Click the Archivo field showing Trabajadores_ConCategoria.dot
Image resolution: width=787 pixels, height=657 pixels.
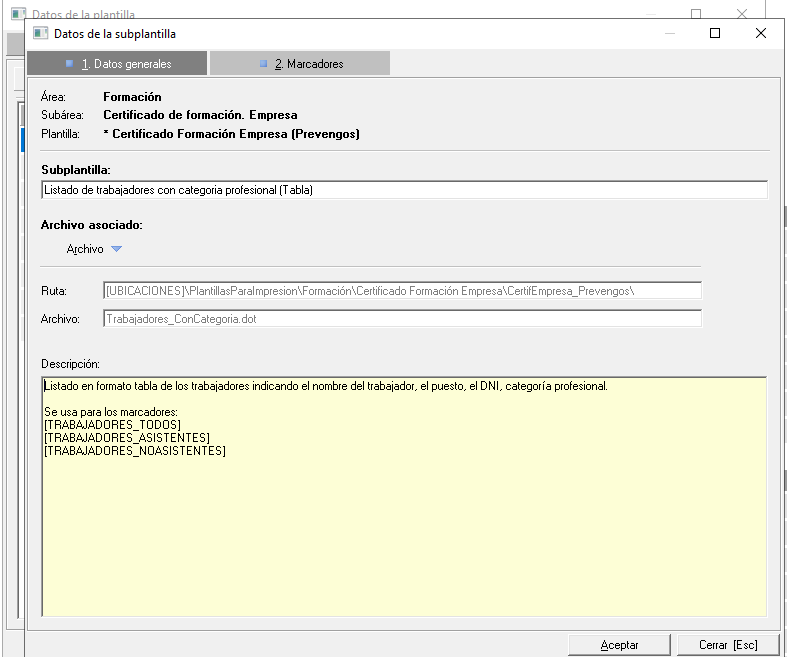coord(402,319)
